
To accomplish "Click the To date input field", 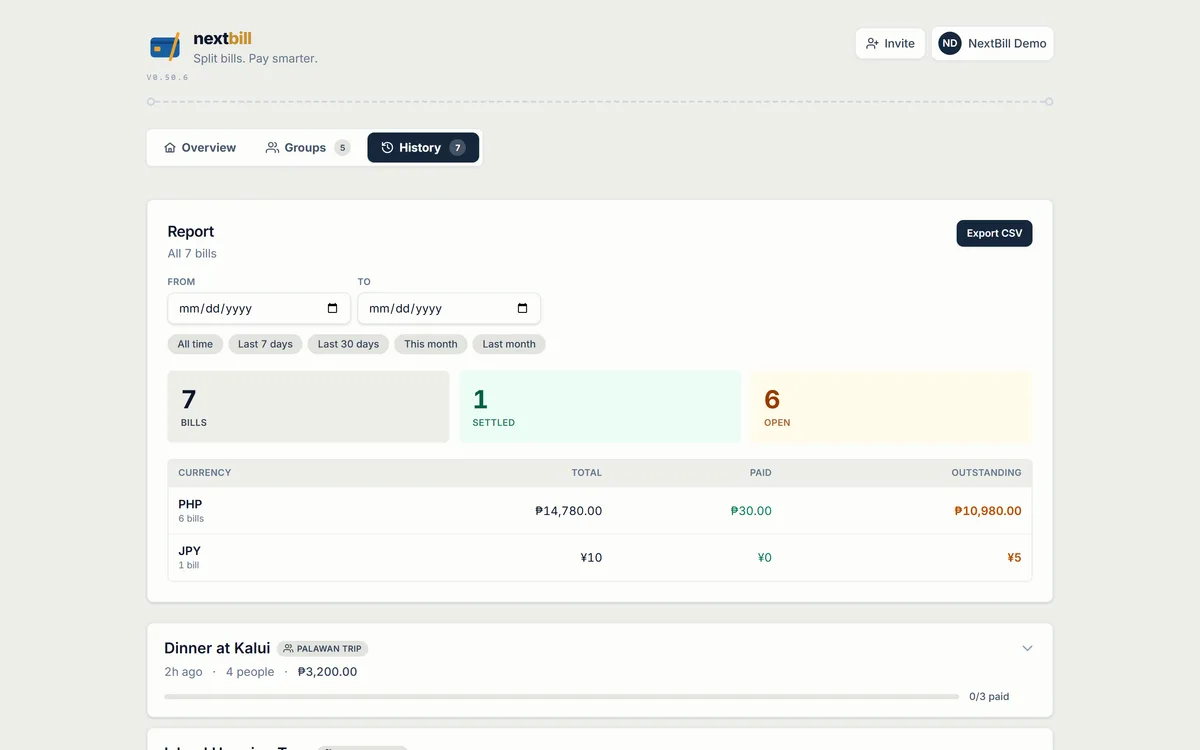I will point(449,309).
